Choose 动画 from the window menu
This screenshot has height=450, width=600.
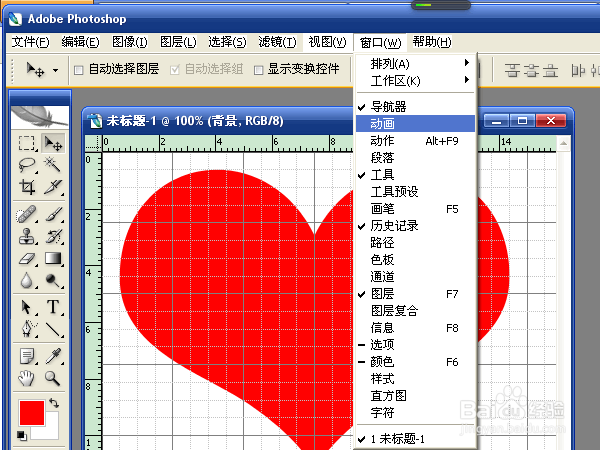tap(416, 124)
